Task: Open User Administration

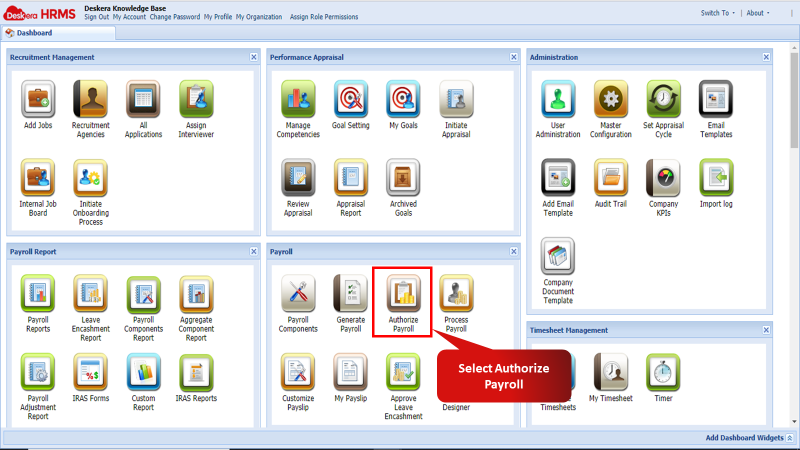Action: (x=558, y=99)
